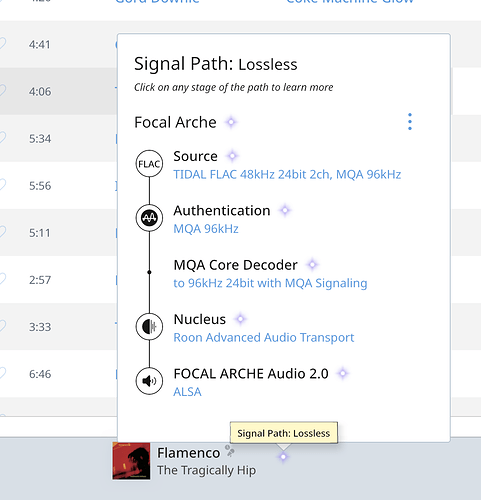Click the speaker icon for FOCAL ARCHE Audio
The height and width of the screenshot is (500, 481).
coord(149,381)
